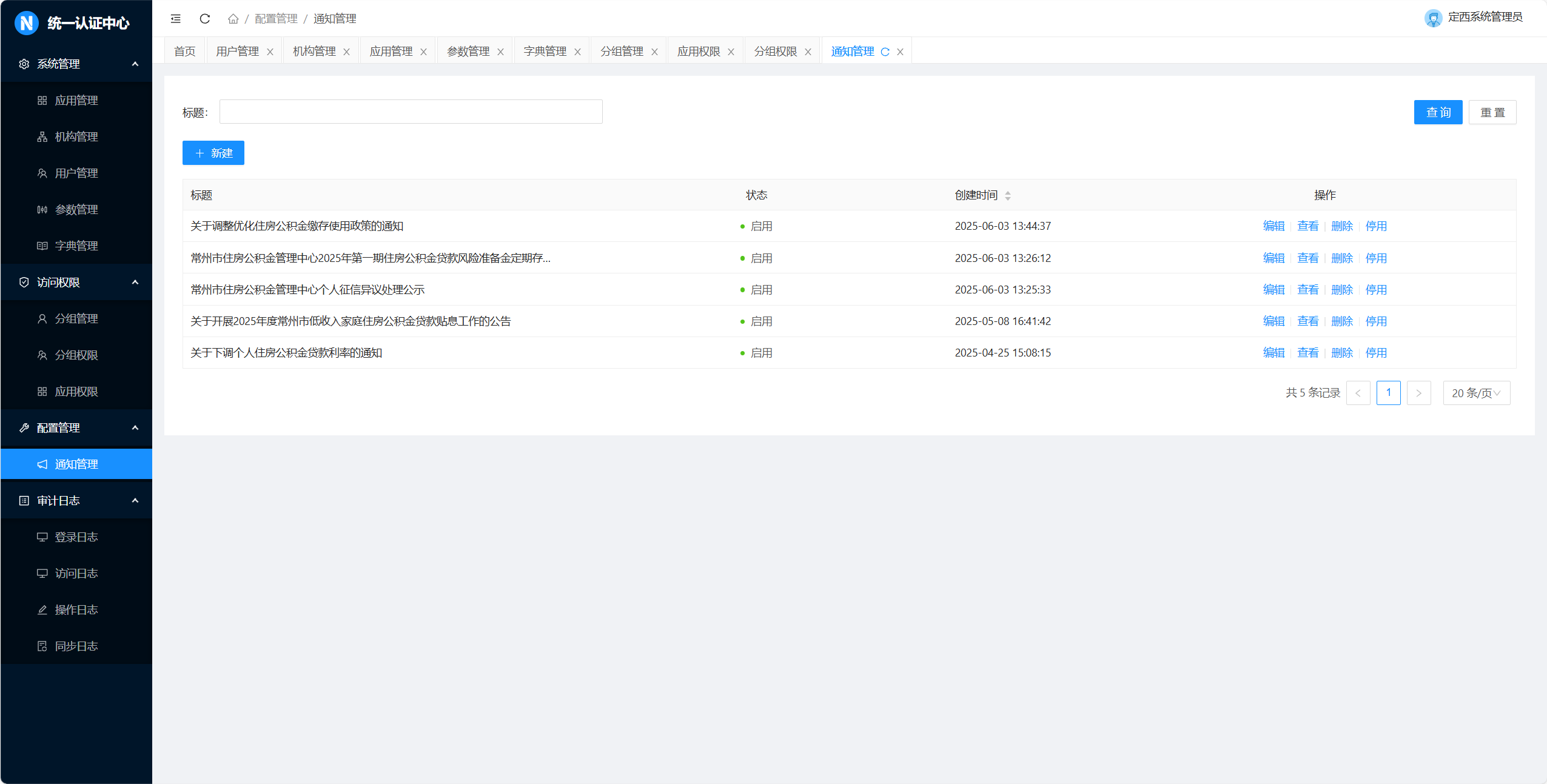The image size is (1547, 784).
Task: Click 停用 for 常州市住房公积金管理中心个人征信异议处理公示
Action: tap(1375, 290)
